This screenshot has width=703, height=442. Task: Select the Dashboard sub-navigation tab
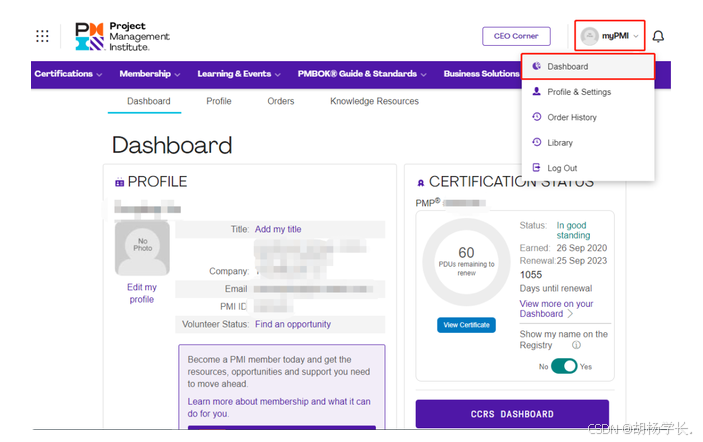pos(148,101)
